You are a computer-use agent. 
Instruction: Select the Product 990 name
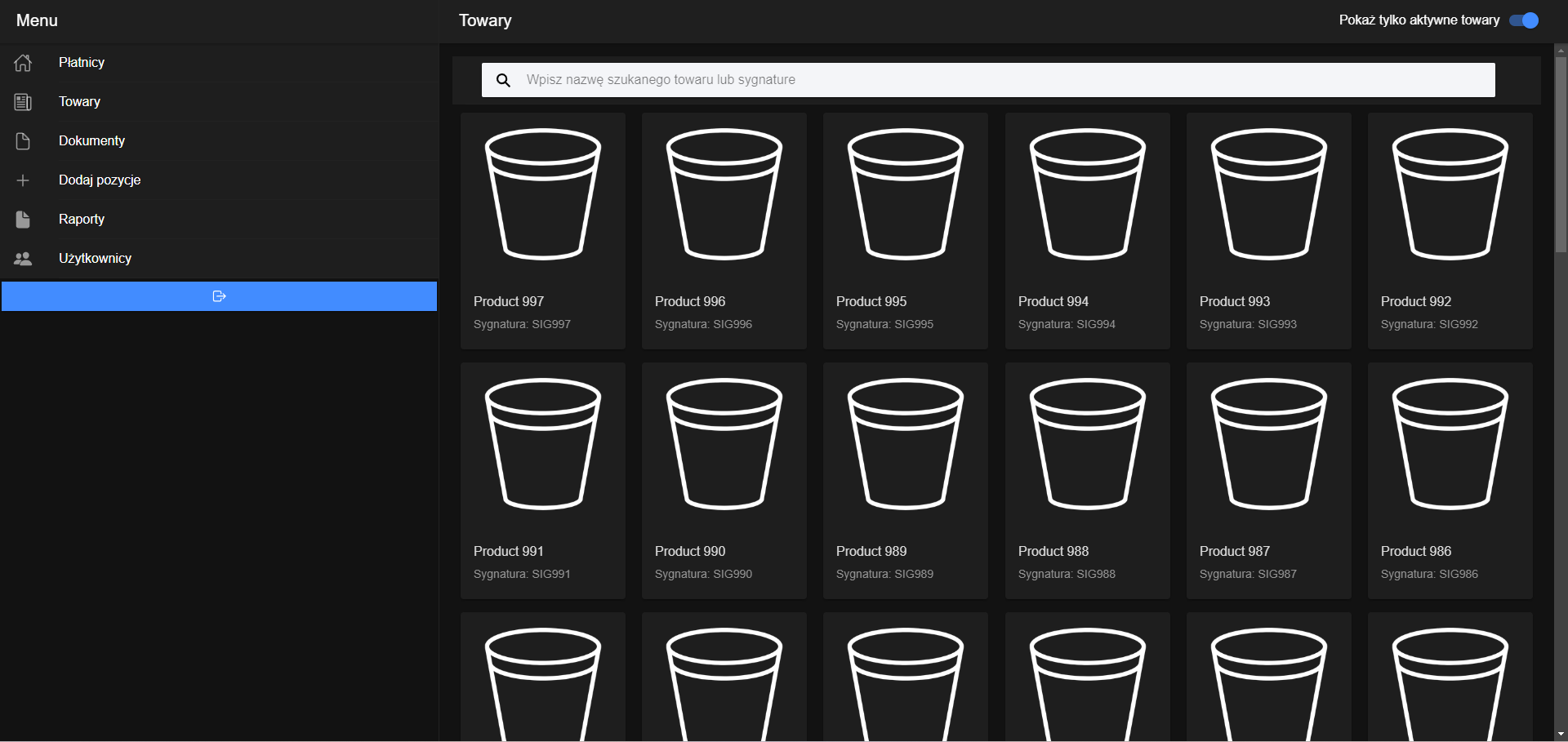[x=689, y=551]
